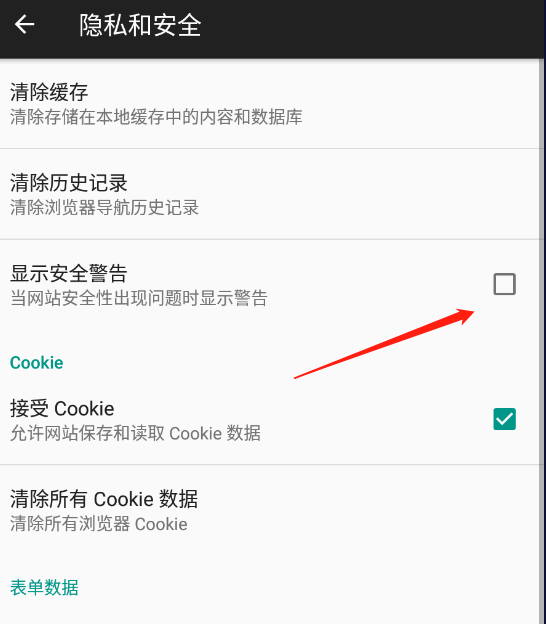Tap 清除所有 Cookie 数据 item
This screenshot has width=546, height=624.
pos(272,511)
